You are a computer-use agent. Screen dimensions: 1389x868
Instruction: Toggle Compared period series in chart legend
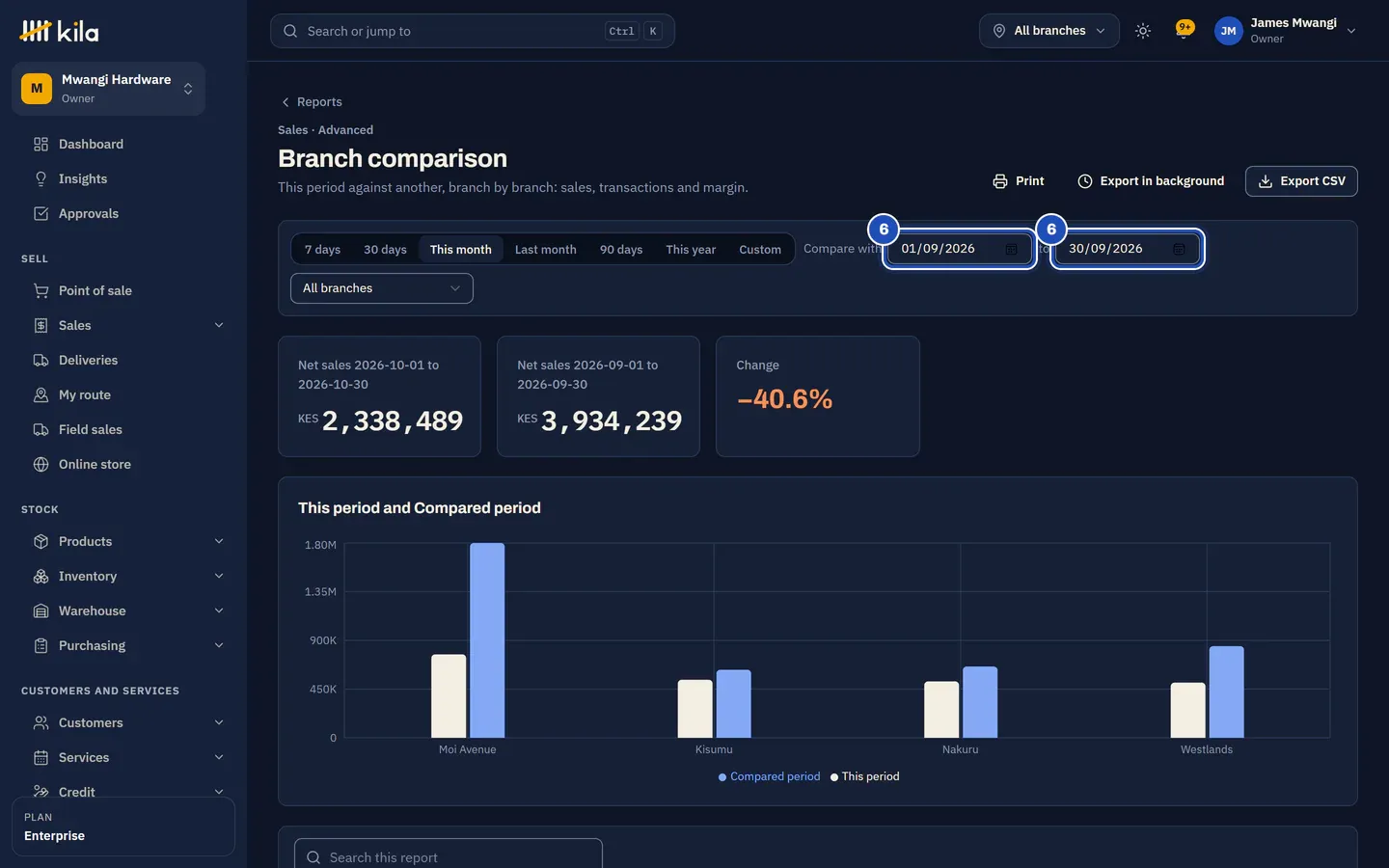[x=769, y=776]
